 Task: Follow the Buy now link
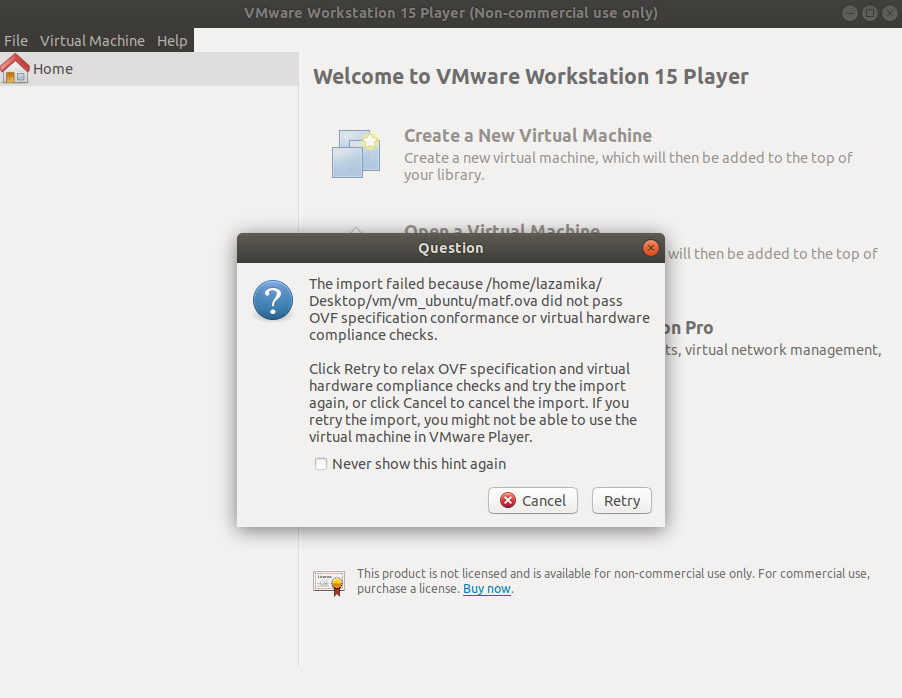pyautogui.click(x=487, y=589)
